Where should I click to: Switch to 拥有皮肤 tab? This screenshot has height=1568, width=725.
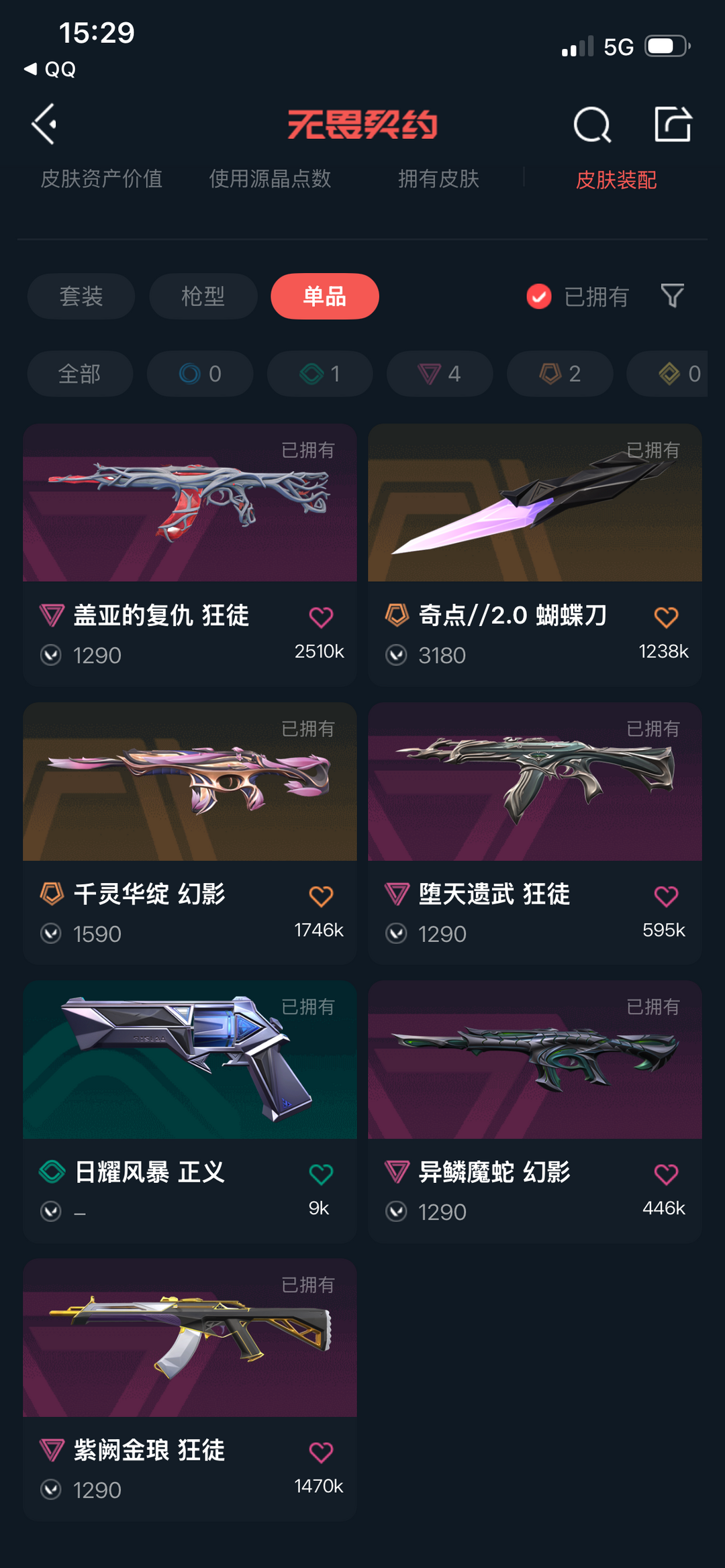[438, 178]
